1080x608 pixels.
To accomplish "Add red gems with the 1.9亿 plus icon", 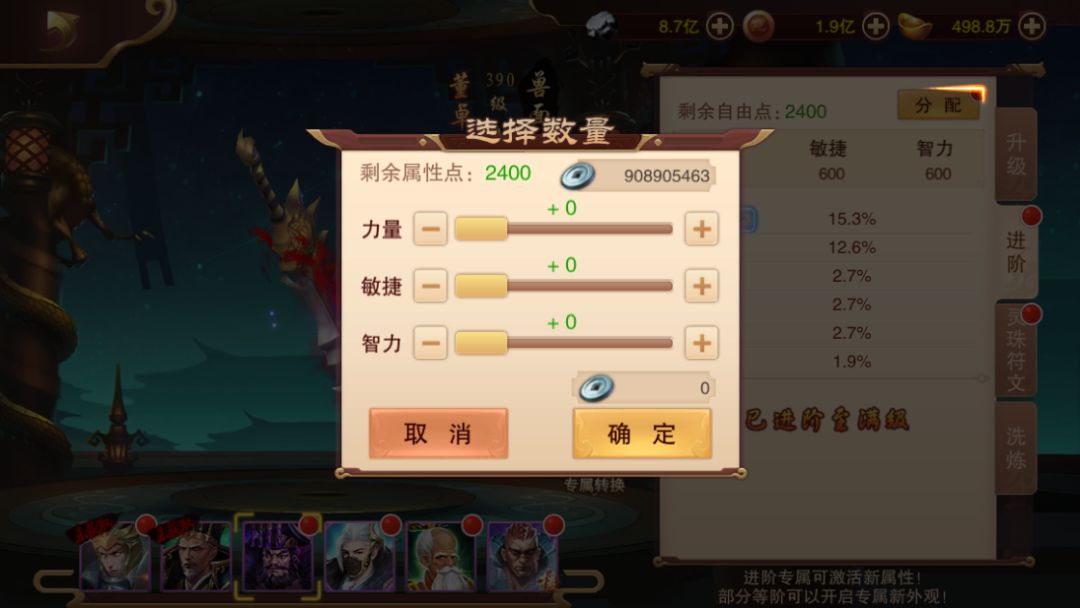I will [875, 27].
